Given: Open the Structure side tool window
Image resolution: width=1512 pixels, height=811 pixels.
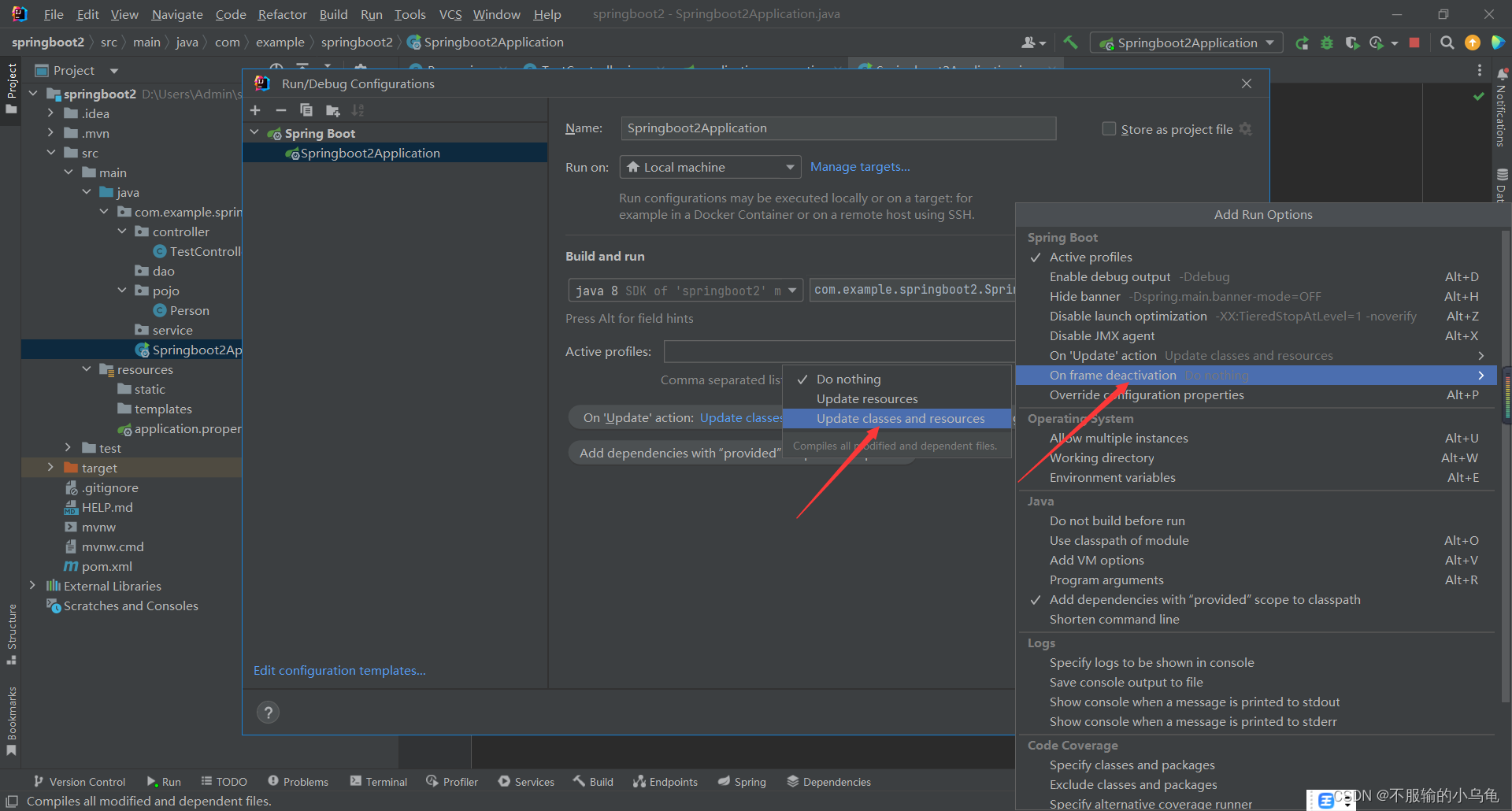Looking at the screenshot, I should [11, 635].
